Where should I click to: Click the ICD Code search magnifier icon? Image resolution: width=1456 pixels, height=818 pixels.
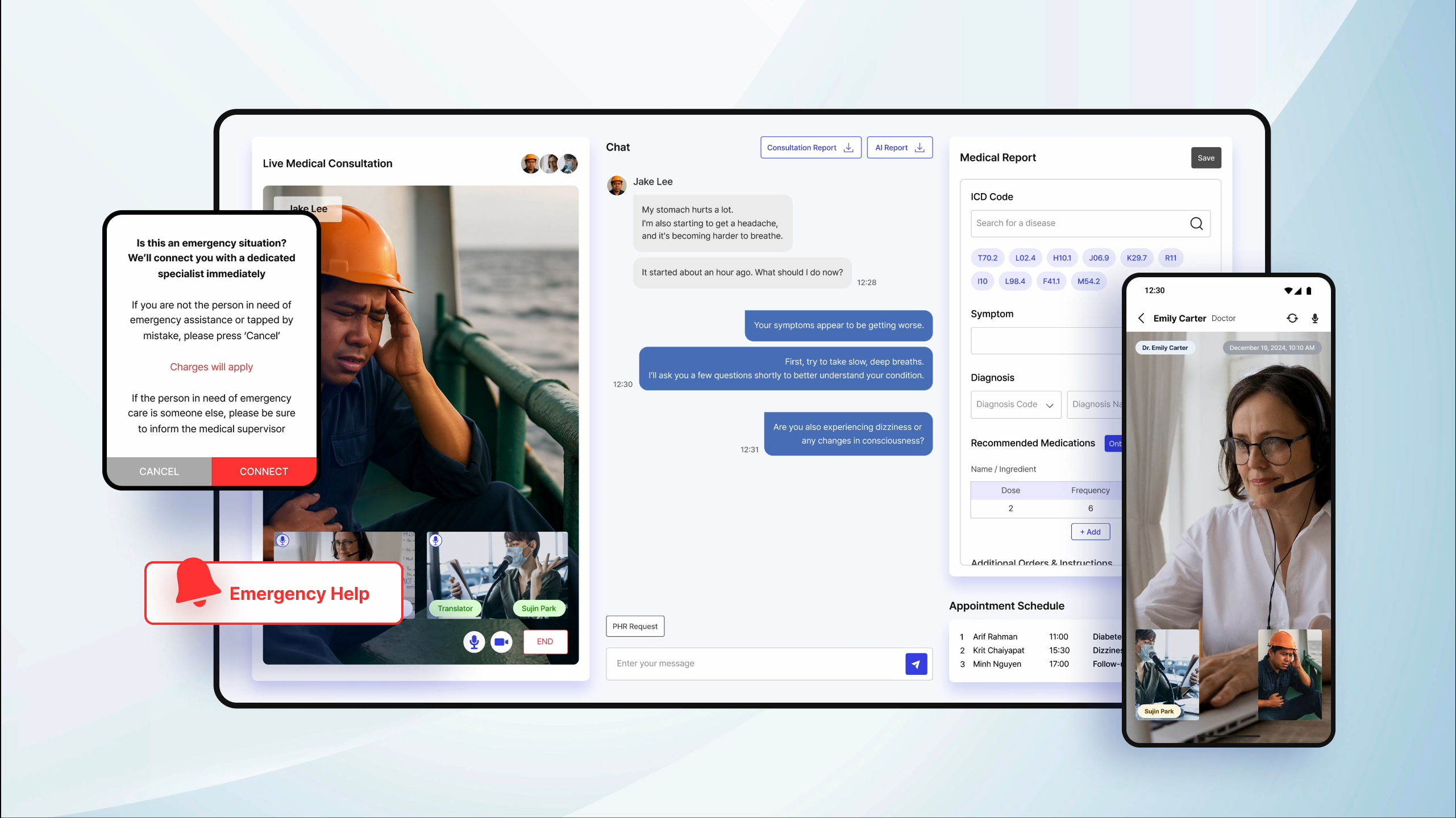[1196, 223]
